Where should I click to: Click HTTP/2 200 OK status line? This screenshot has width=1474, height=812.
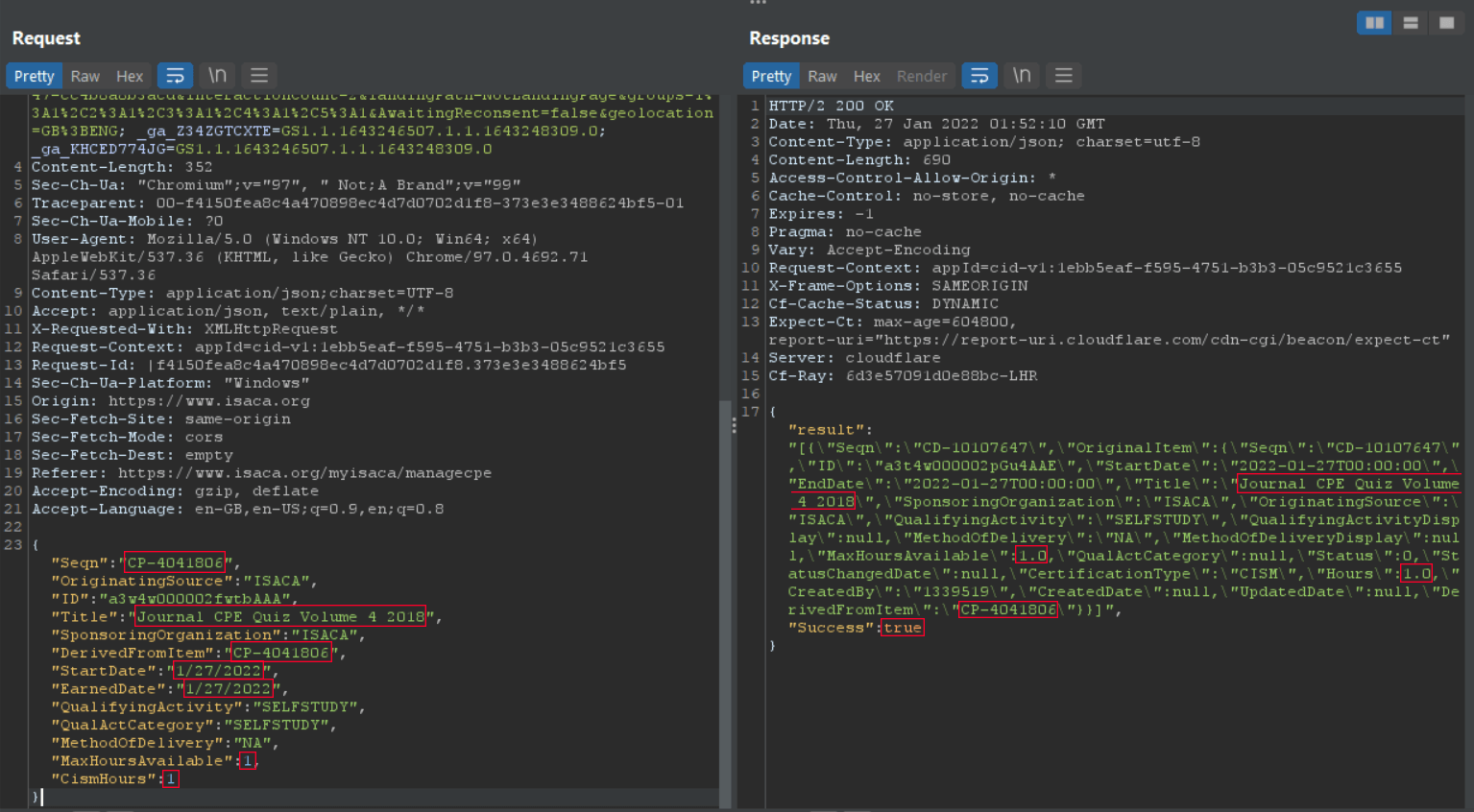point(832,106)
